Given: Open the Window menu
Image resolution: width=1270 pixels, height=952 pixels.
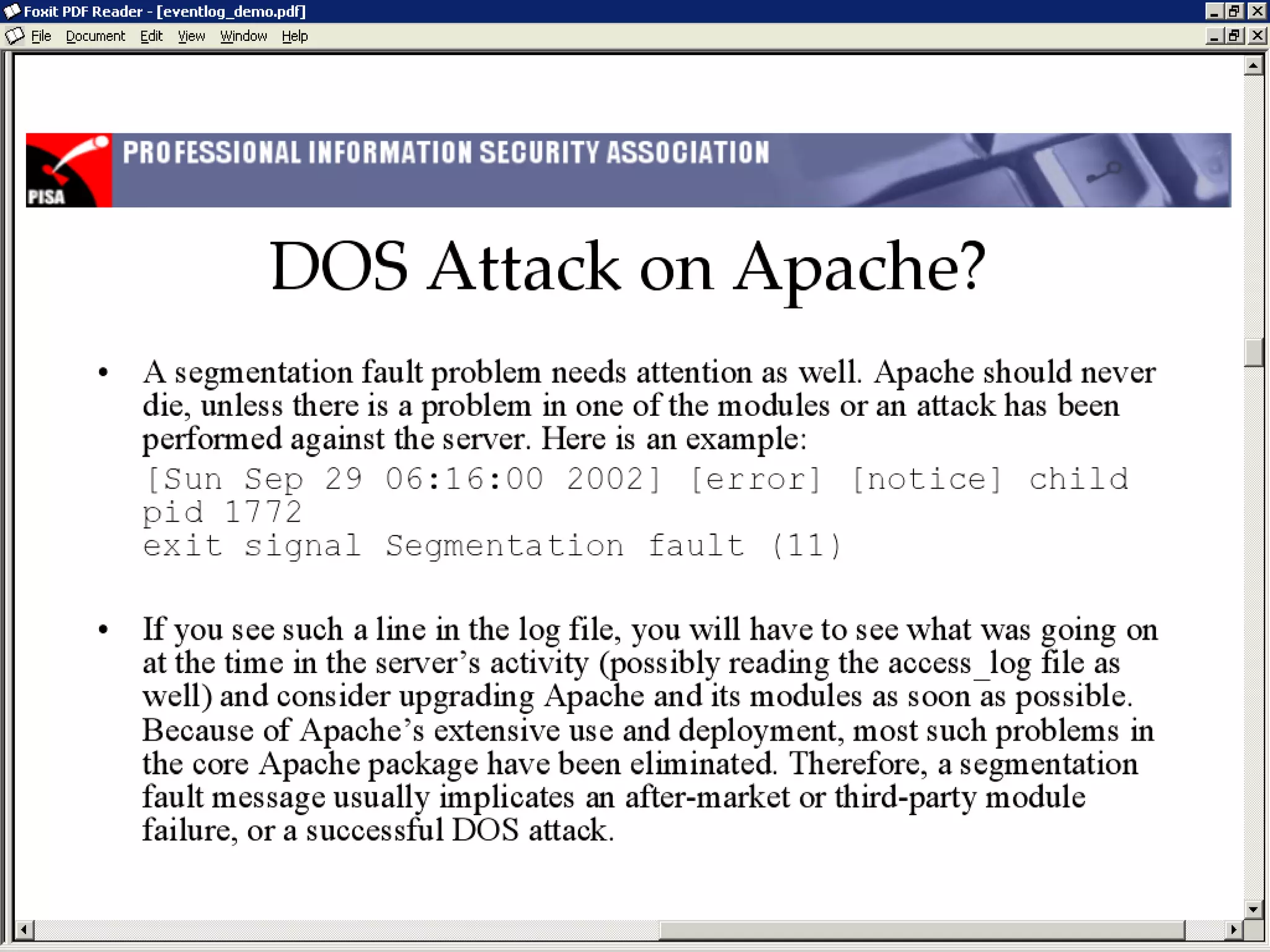Looking at the screenshot, I should [x=244, y=36].
